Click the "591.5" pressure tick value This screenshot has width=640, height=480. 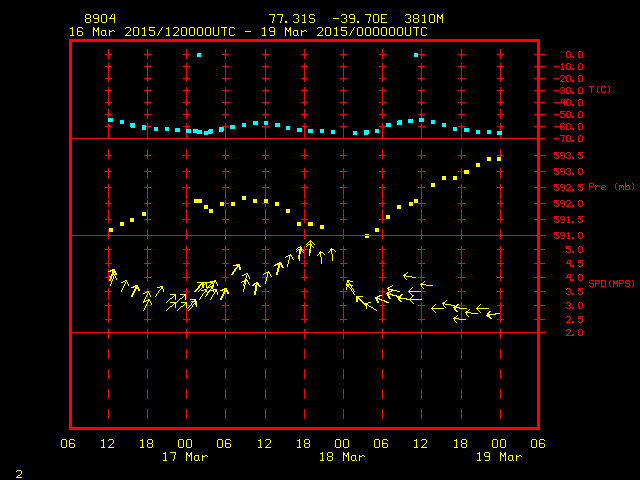569,220
